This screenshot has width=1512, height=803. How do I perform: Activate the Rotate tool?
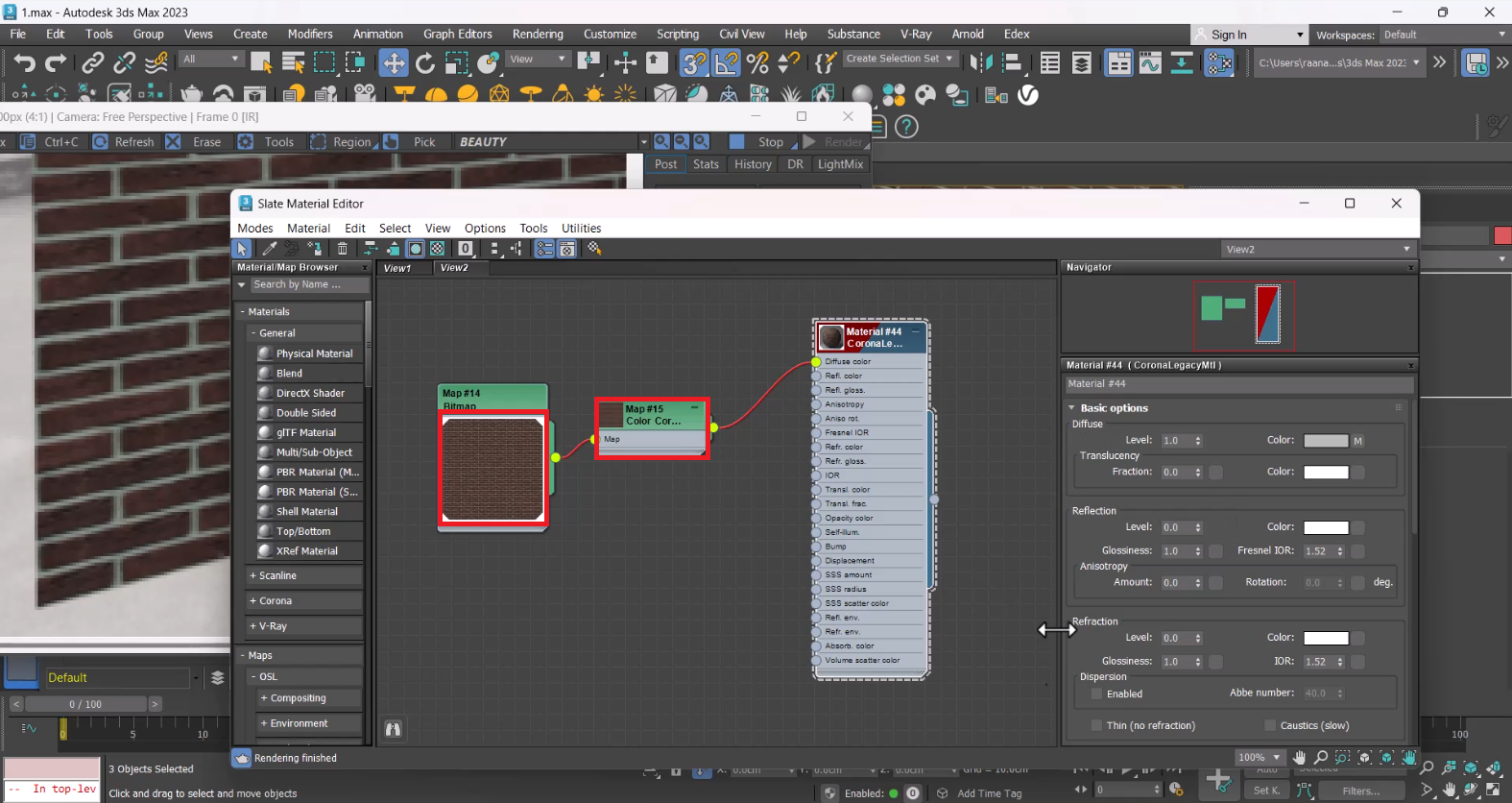point(425,63)
